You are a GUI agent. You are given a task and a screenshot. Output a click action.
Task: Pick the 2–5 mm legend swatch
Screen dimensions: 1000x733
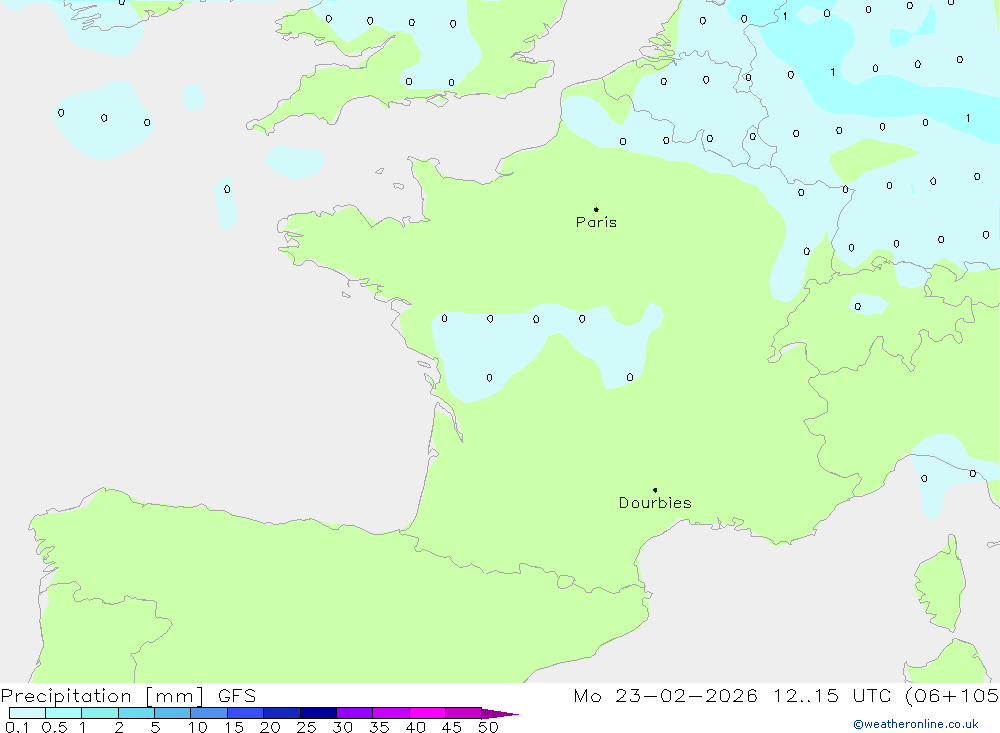click(136, 713)
